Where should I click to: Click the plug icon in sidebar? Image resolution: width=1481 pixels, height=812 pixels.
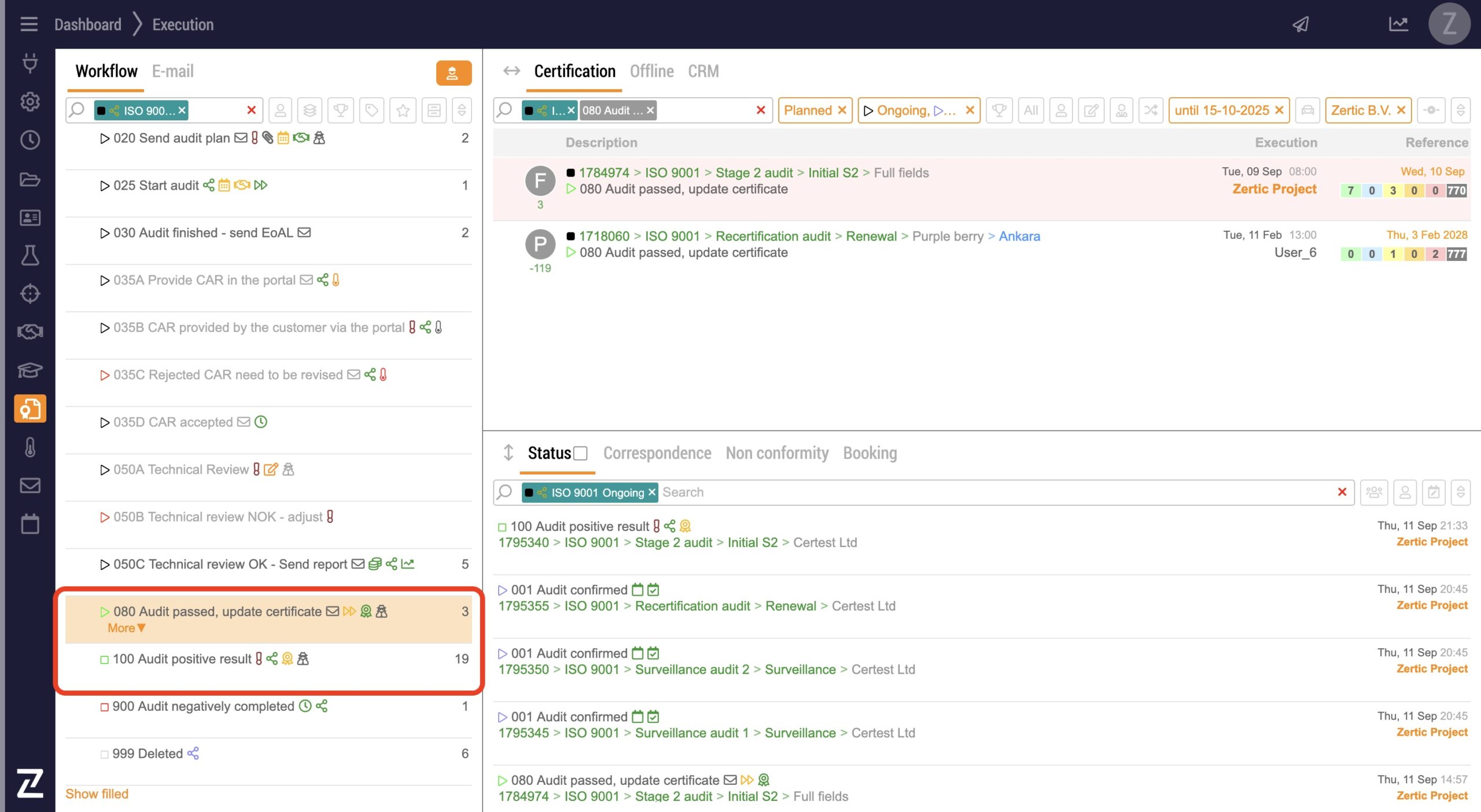(x=30, y=62)
